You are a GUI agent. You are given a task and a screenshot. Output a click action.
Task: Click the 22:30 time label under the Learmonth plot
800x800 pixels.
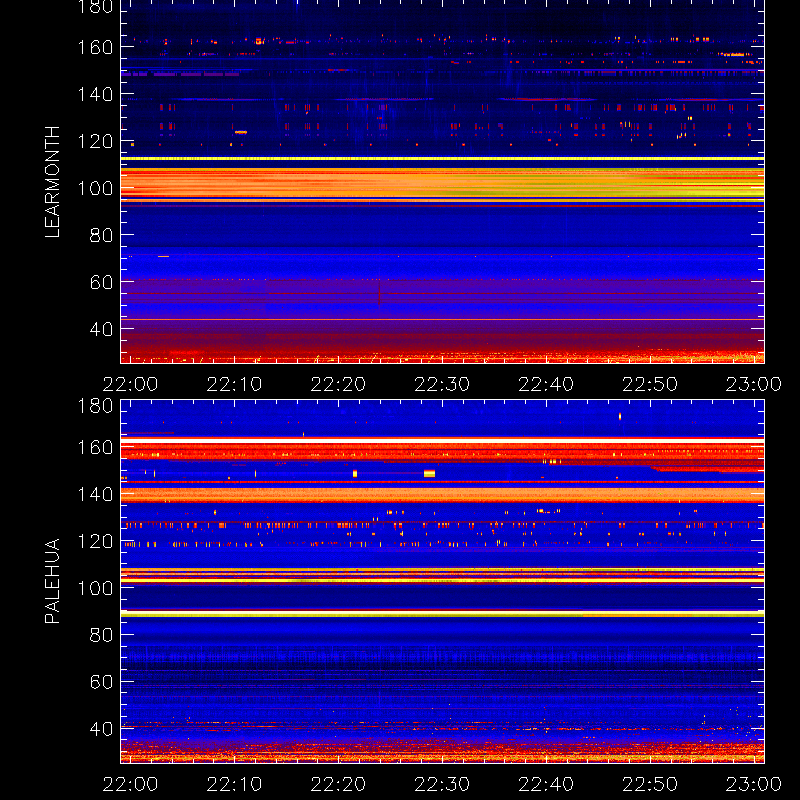coord(442,384)
